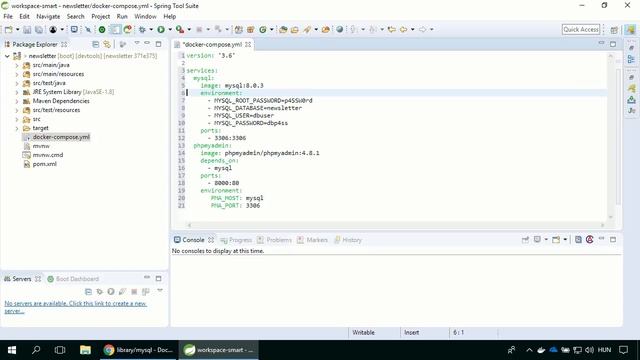The height and width of the screenshot is (360, 640).
Task: Click the globe Web Browser icon
Action: coord(340,29)
